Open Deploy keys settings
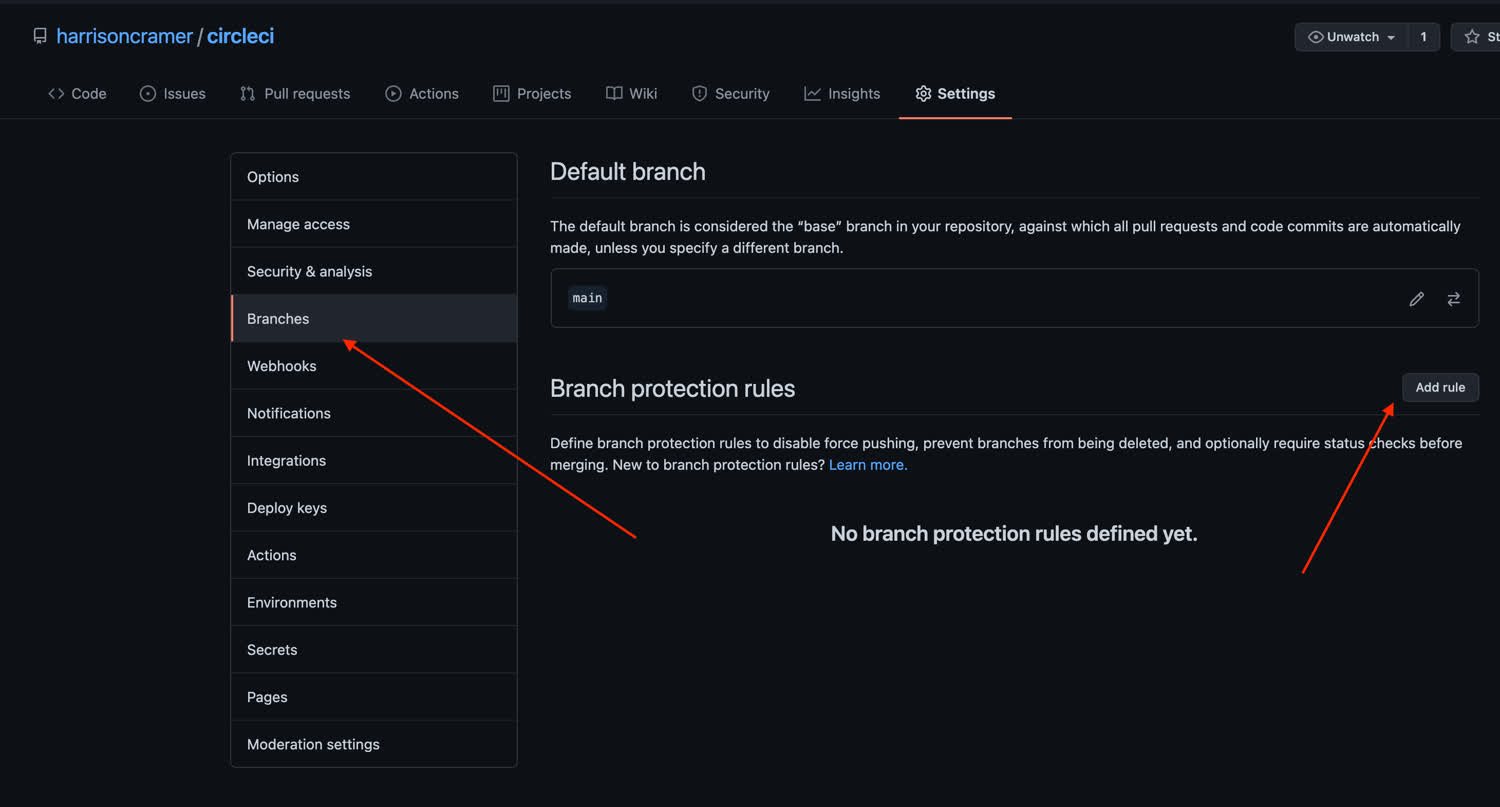The height and width of the screenshot is (807, 1500). pyautogui.click(x=374, y=508)
